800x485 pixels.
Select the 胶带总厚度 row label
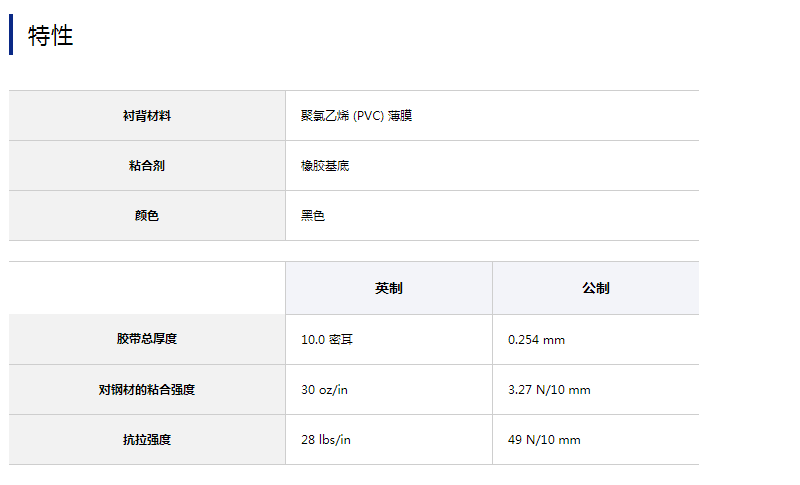tap(146, 339)
